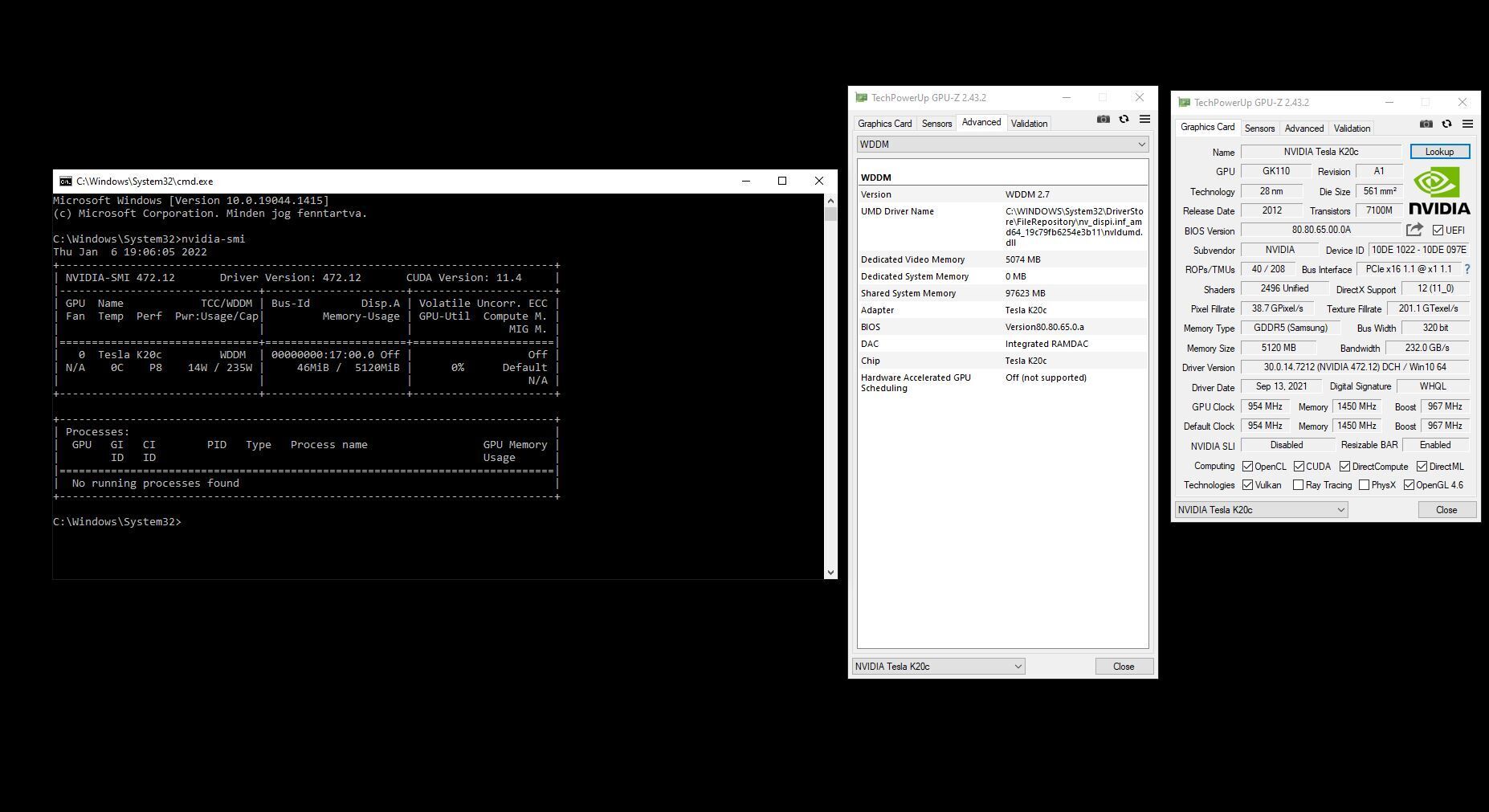Open hamburger menu in Advanced GPU-Z window
The height and width of the screenshot is (812, 1489).
pos(1144,119)
